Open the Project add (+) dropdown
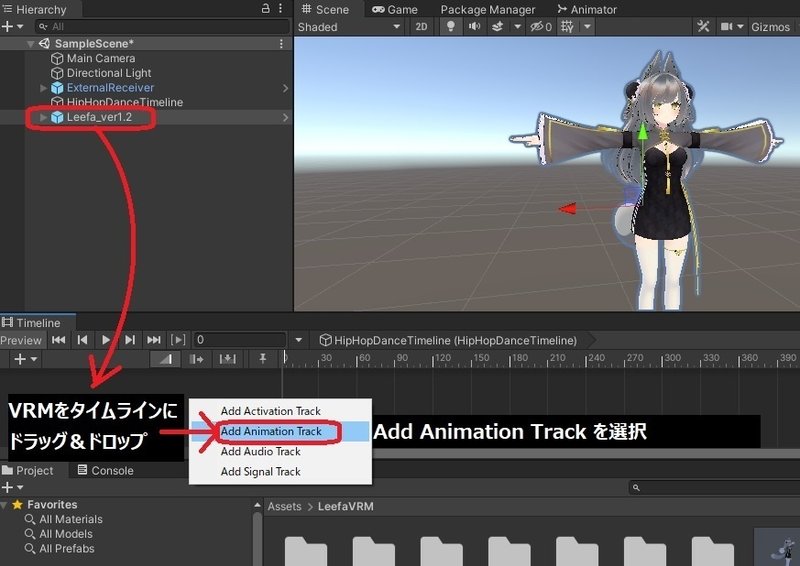 point(13,487)
